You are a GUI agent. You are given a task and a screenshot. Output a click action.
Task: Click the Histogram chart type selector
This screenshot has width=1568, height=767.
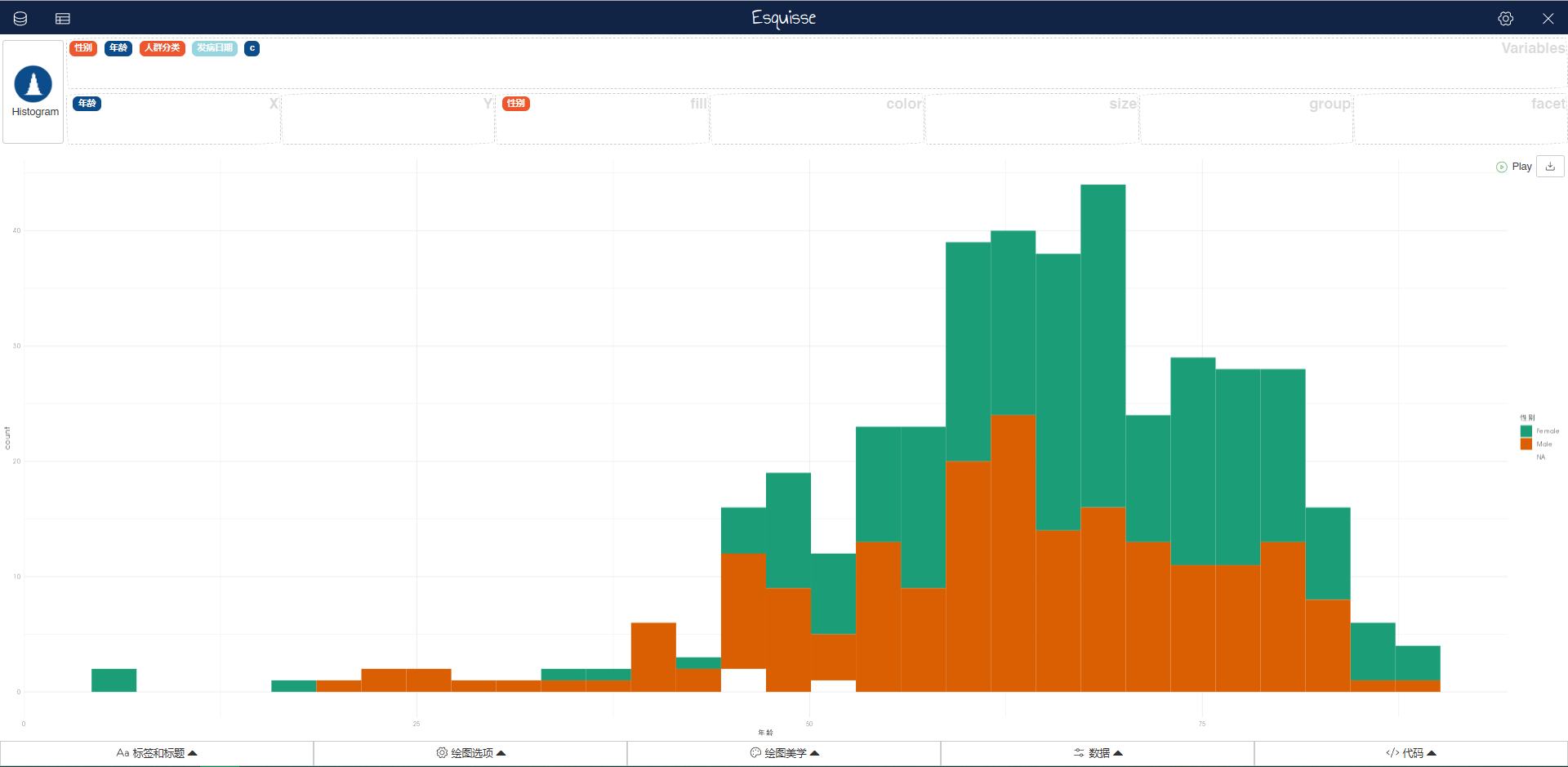(x=33, y=91)
